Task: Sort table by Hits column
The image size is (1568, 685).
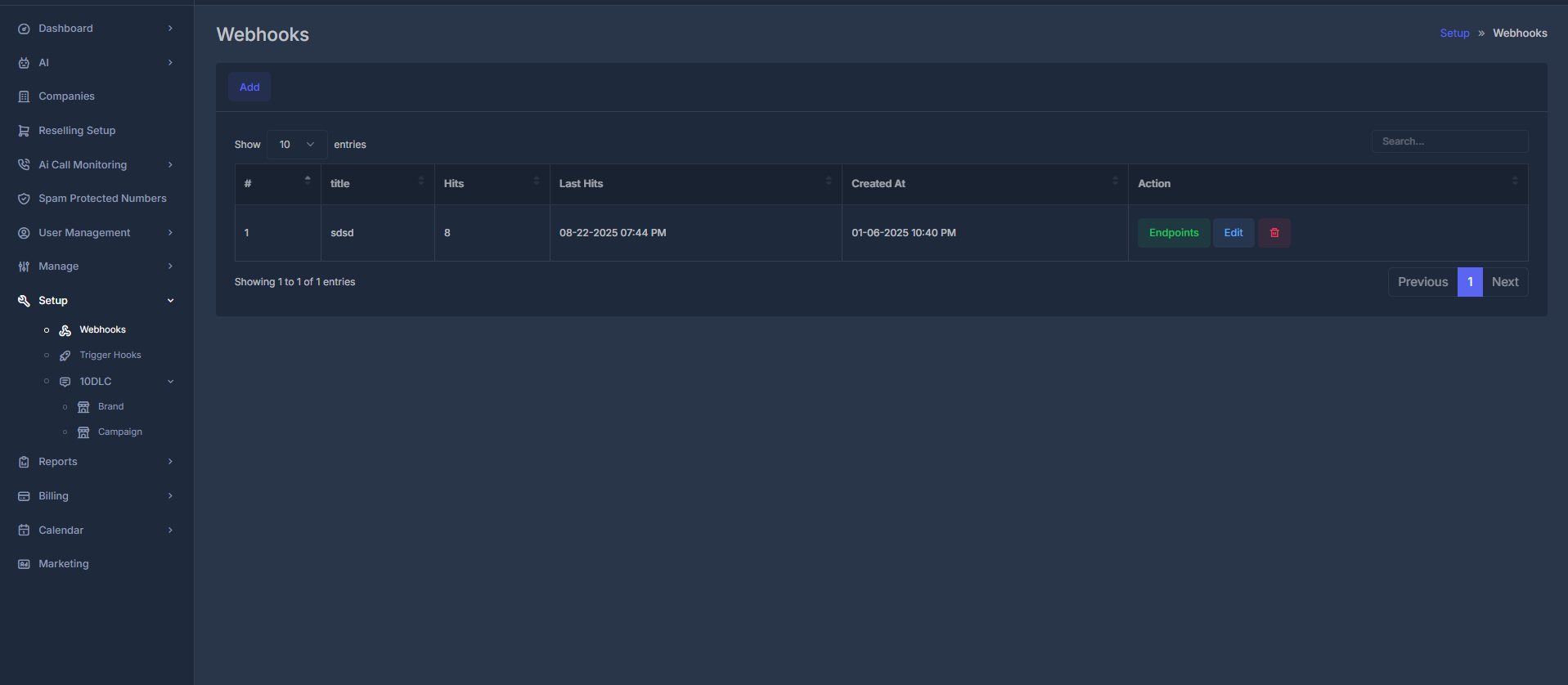Action: [492, 184]
